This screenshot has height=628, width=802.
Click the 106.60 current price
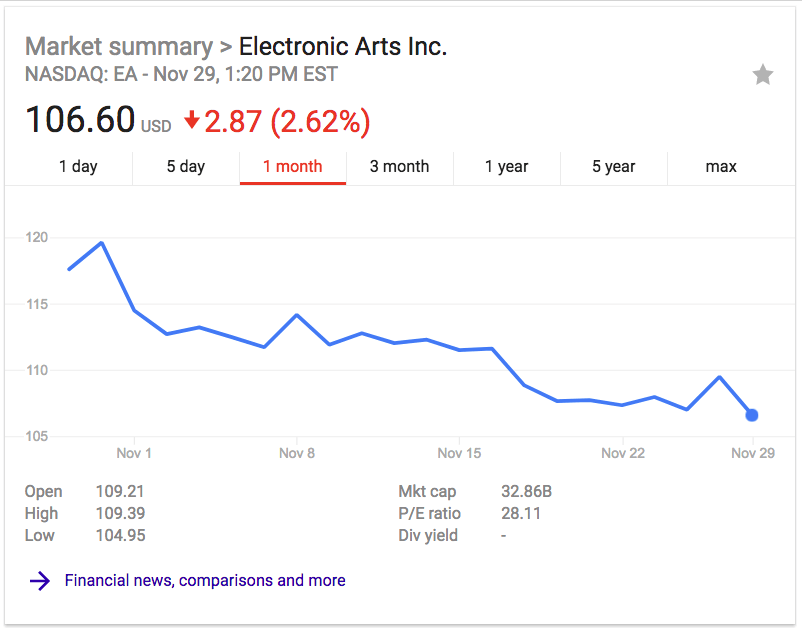click(x=80, y=120)
